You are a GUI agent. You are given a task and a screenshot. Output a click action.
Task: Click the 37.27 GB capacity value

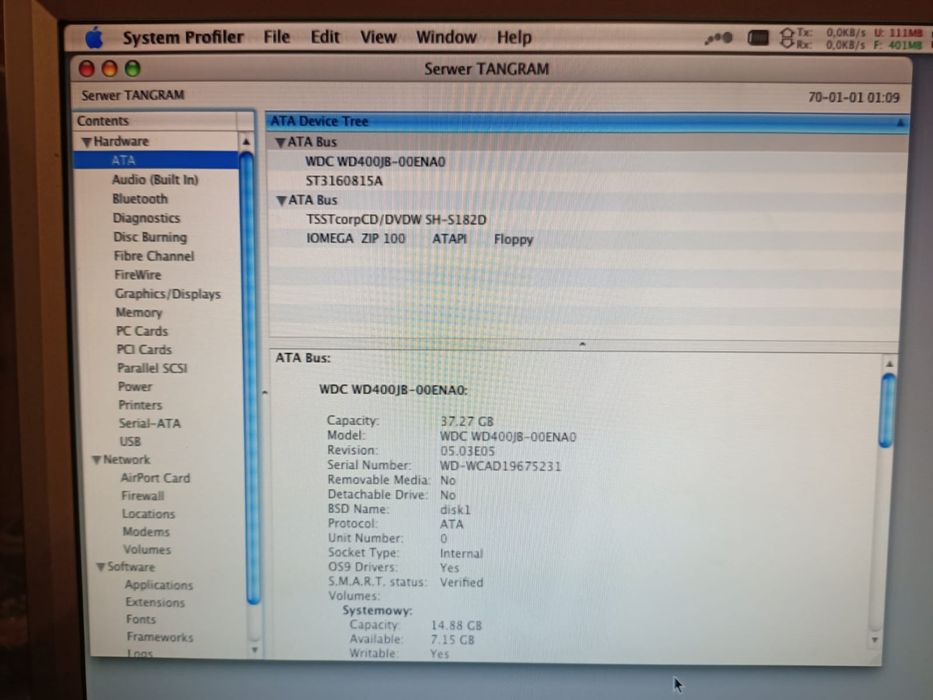(x=466, y=421)
